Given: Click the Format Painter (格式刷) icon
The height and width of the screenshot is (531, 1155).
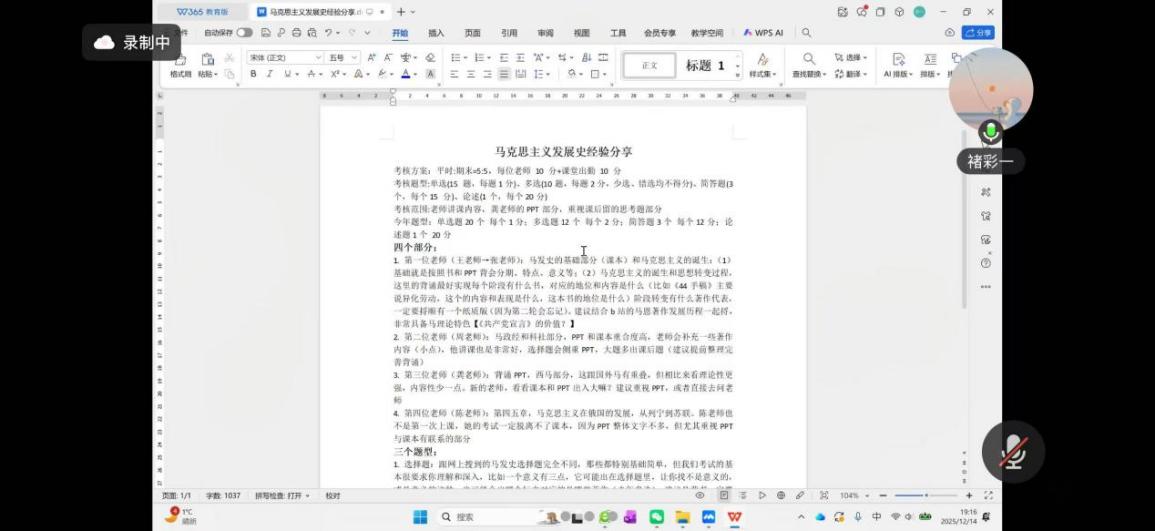Looking at the screenshot, I should click(x=180, y=60).
